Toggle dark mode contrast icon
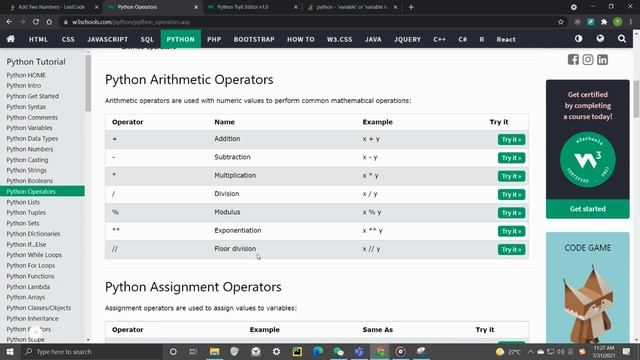This screenshot has height=360, width=640. point(578,38)
